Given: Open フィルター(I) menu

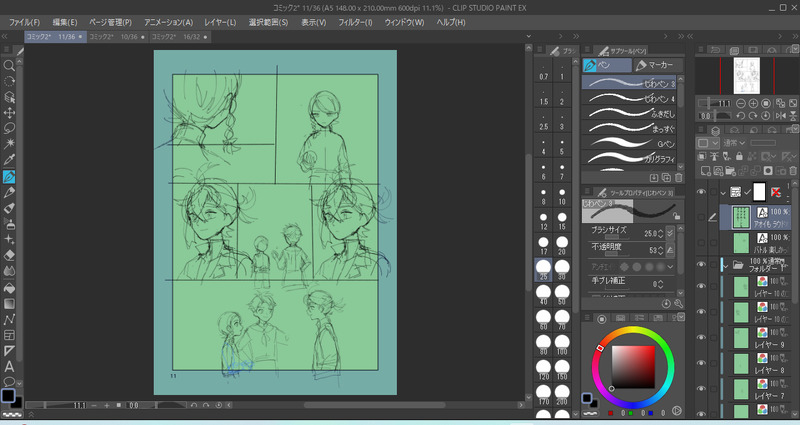Looking at the screenshot, I should 355,22.
